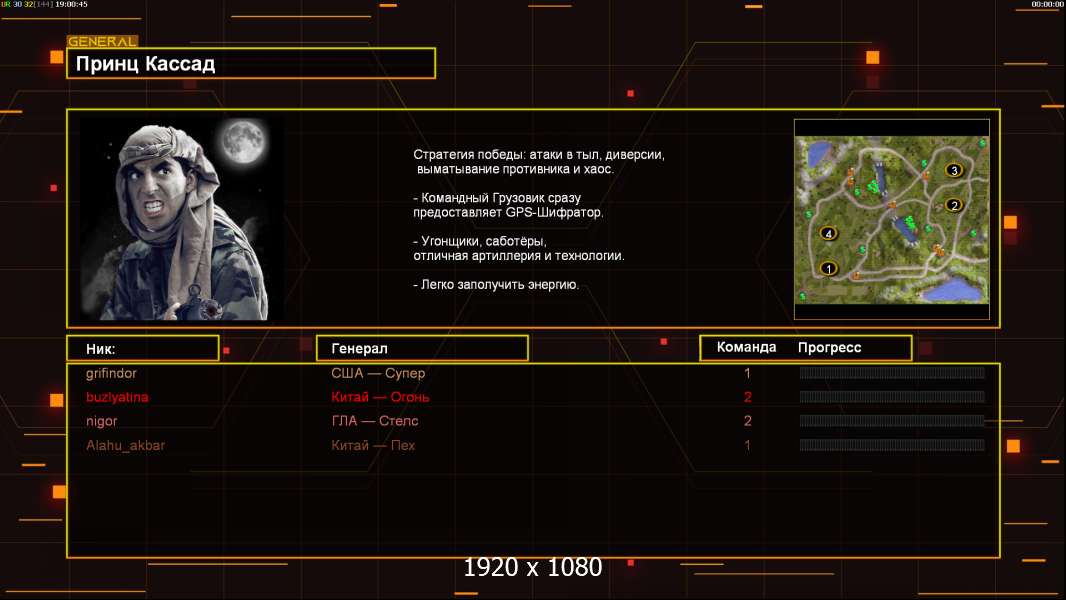Click start position marker 3 on the map
Screen dimensions: 1066x600
coord(954,170)
